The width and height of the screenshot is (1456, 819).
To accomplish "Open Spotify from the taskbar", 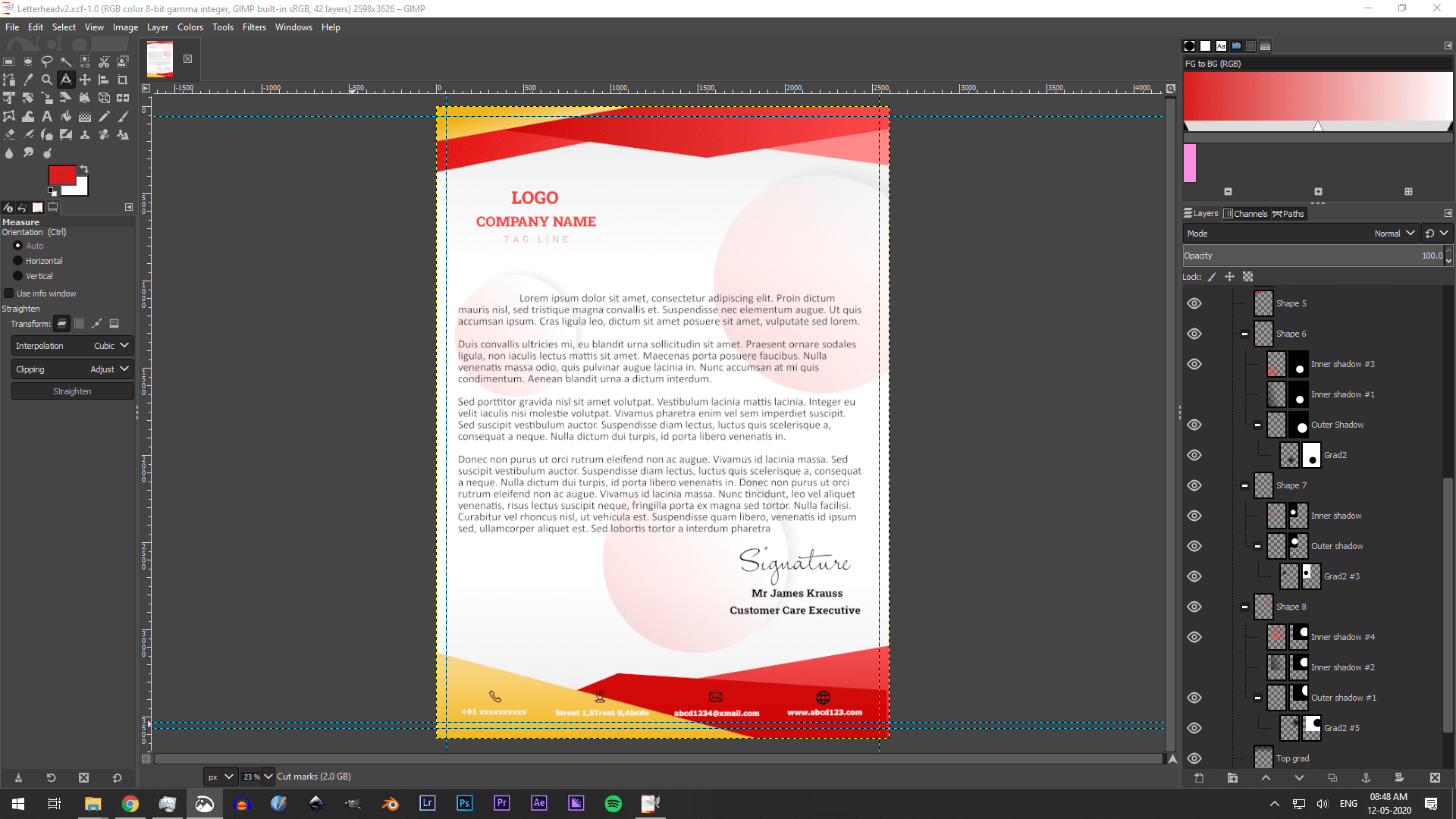I will (x=613, y=803).
